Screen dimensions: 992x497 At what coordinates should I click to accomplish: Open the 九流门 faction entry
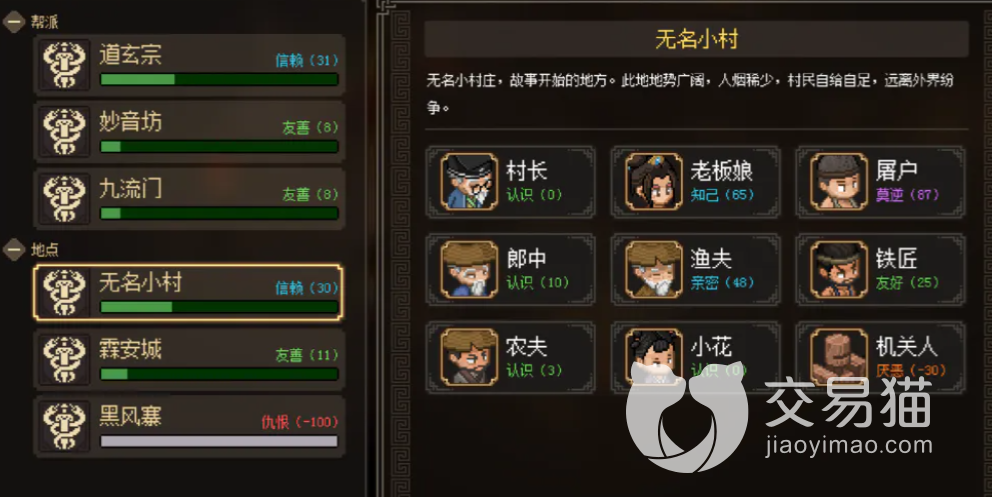[x=189, y=199]
